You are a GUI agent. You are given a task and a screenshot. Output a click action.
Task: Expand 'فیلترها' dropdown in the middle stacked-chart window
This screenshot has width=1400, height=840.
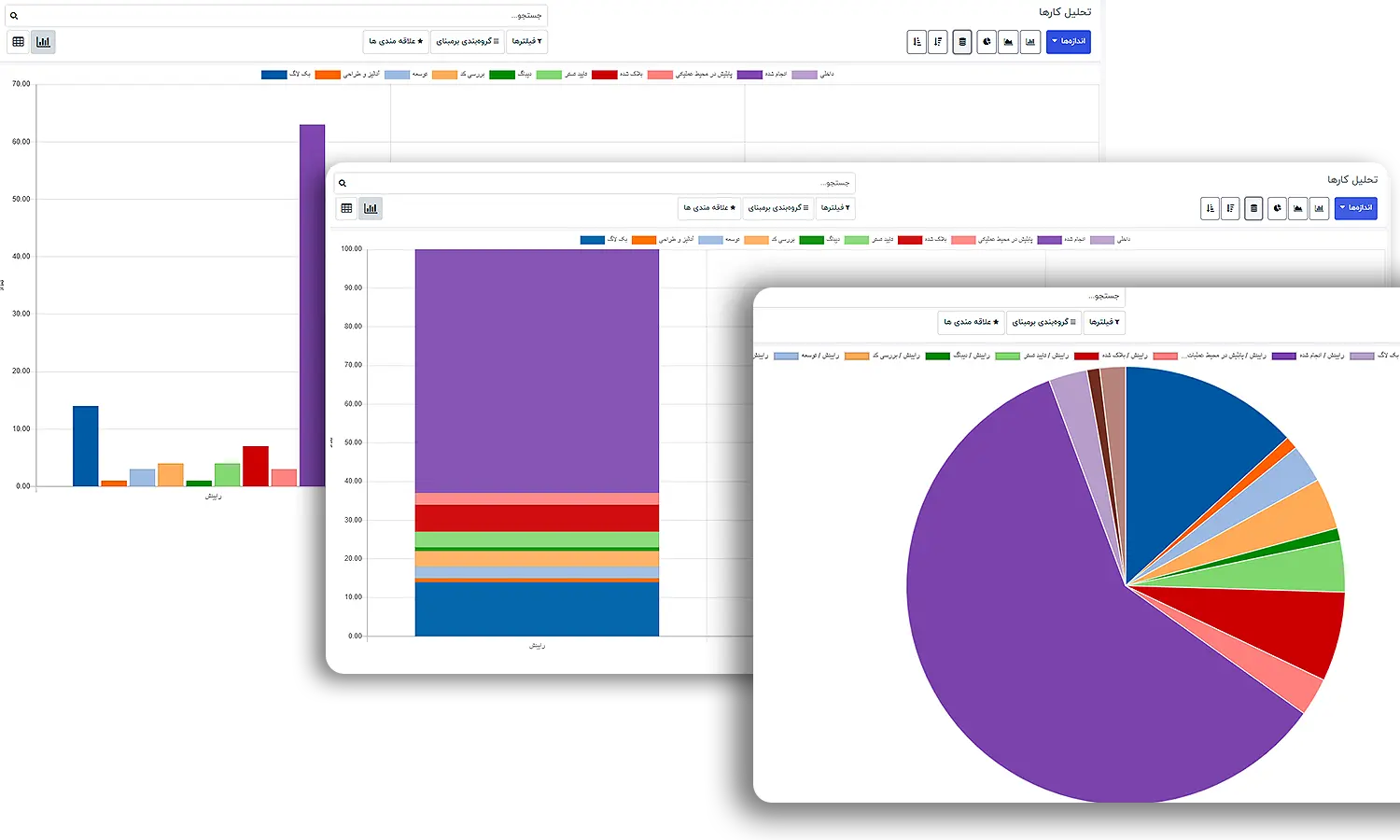click(835, 208)
